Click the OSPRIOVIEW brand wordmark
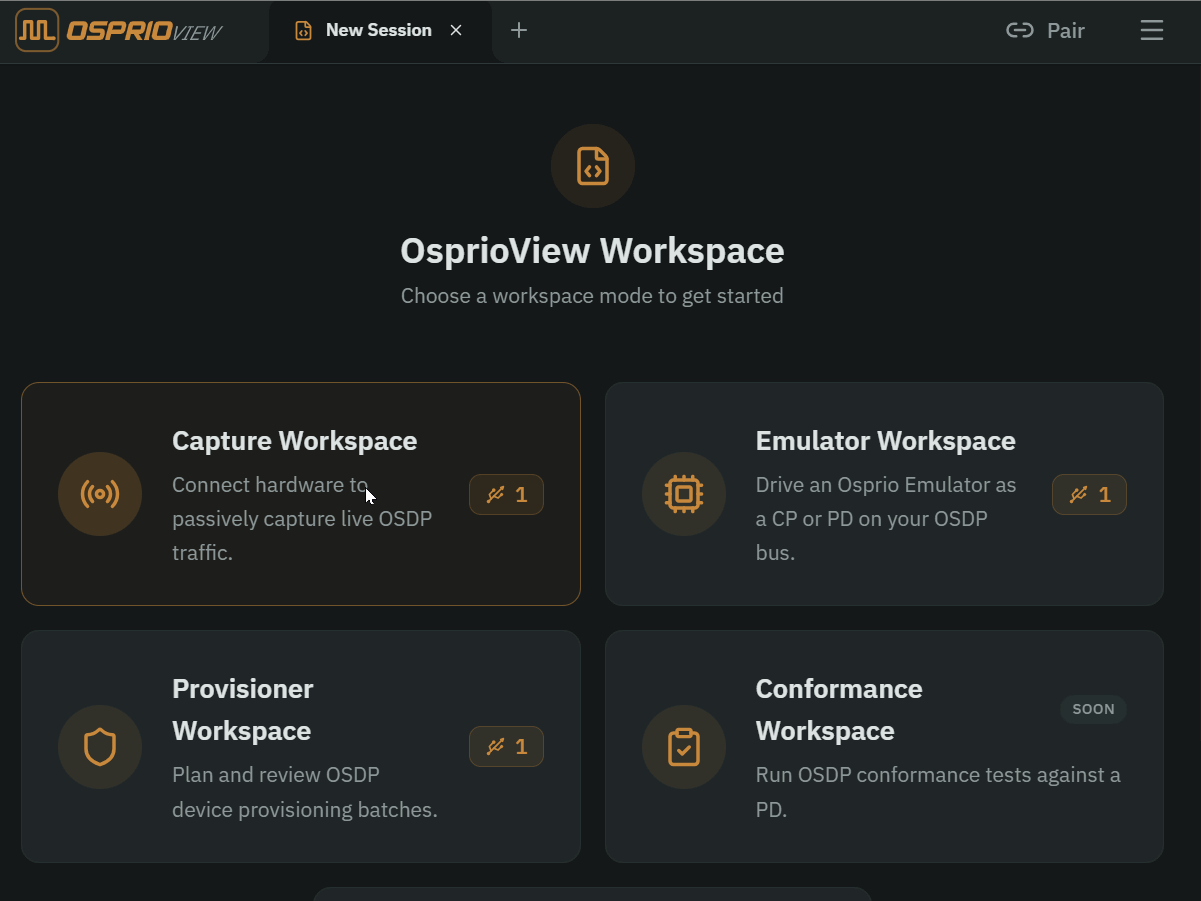 click(144, 31)
